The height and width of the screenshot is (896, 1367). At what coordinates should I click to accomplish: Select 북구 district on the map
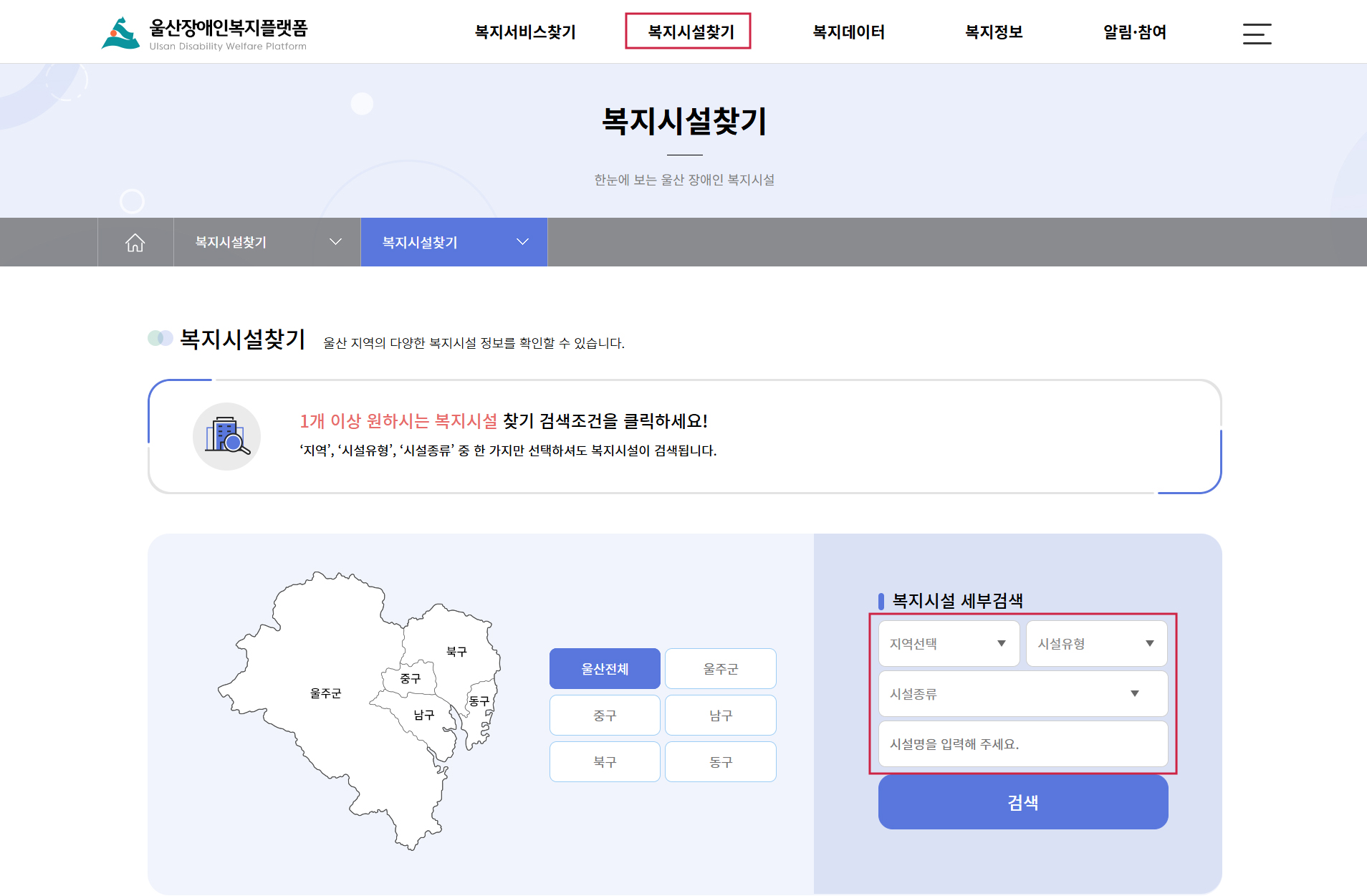pyautogui.click(x=456, y=651)
